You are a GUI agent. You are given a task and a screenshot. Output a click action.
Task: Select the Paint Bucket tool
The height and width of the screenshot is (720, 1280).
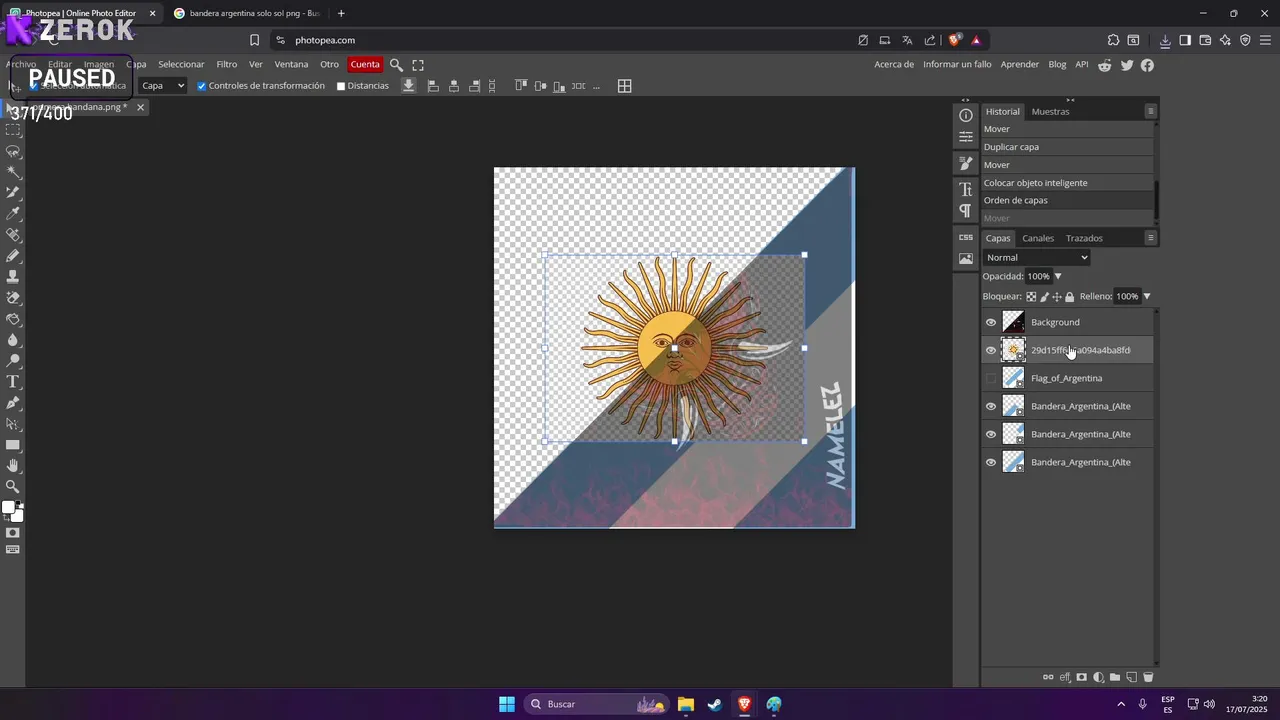point(13,319)
